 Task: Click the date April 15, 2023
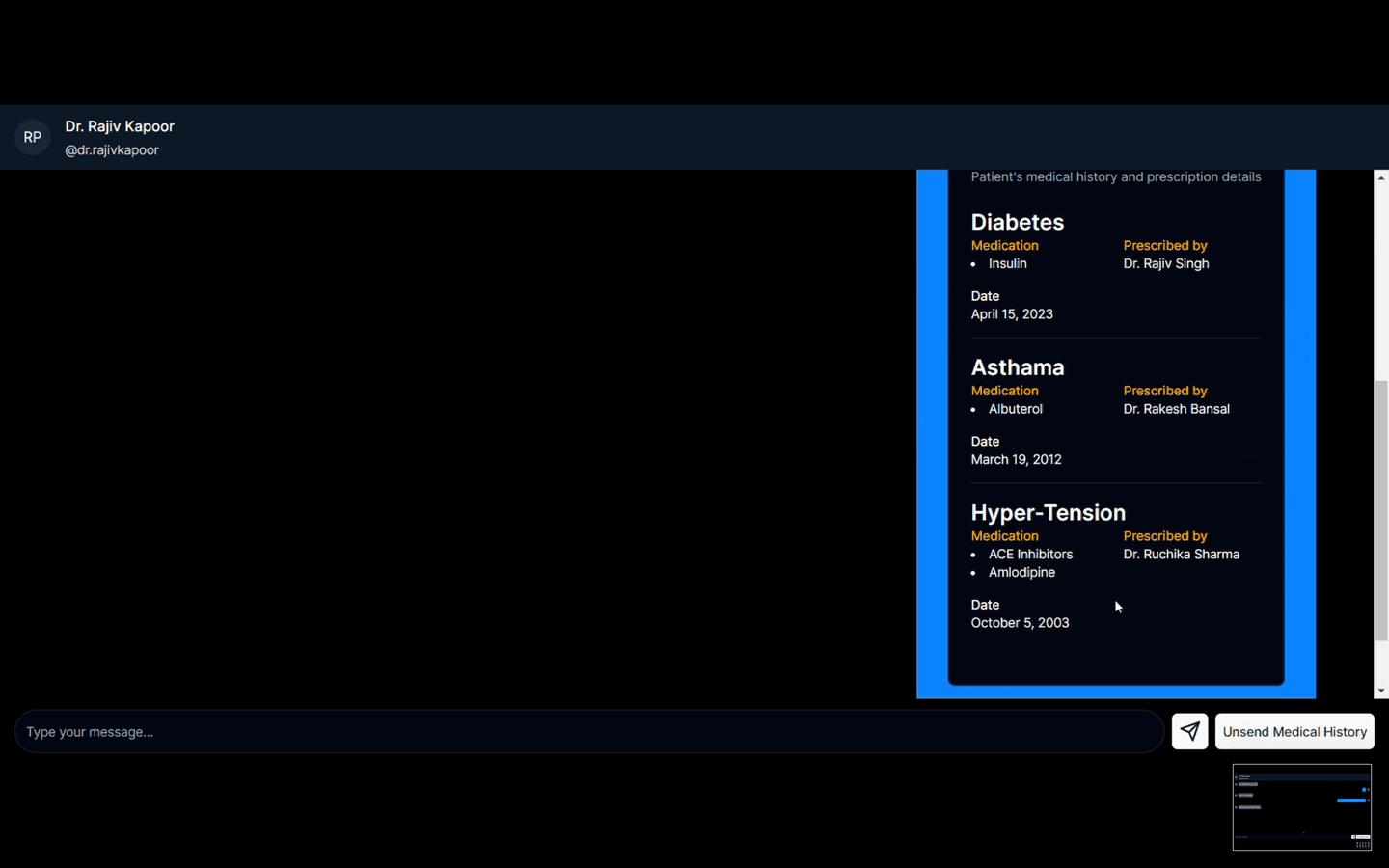tap(1012, 314)
